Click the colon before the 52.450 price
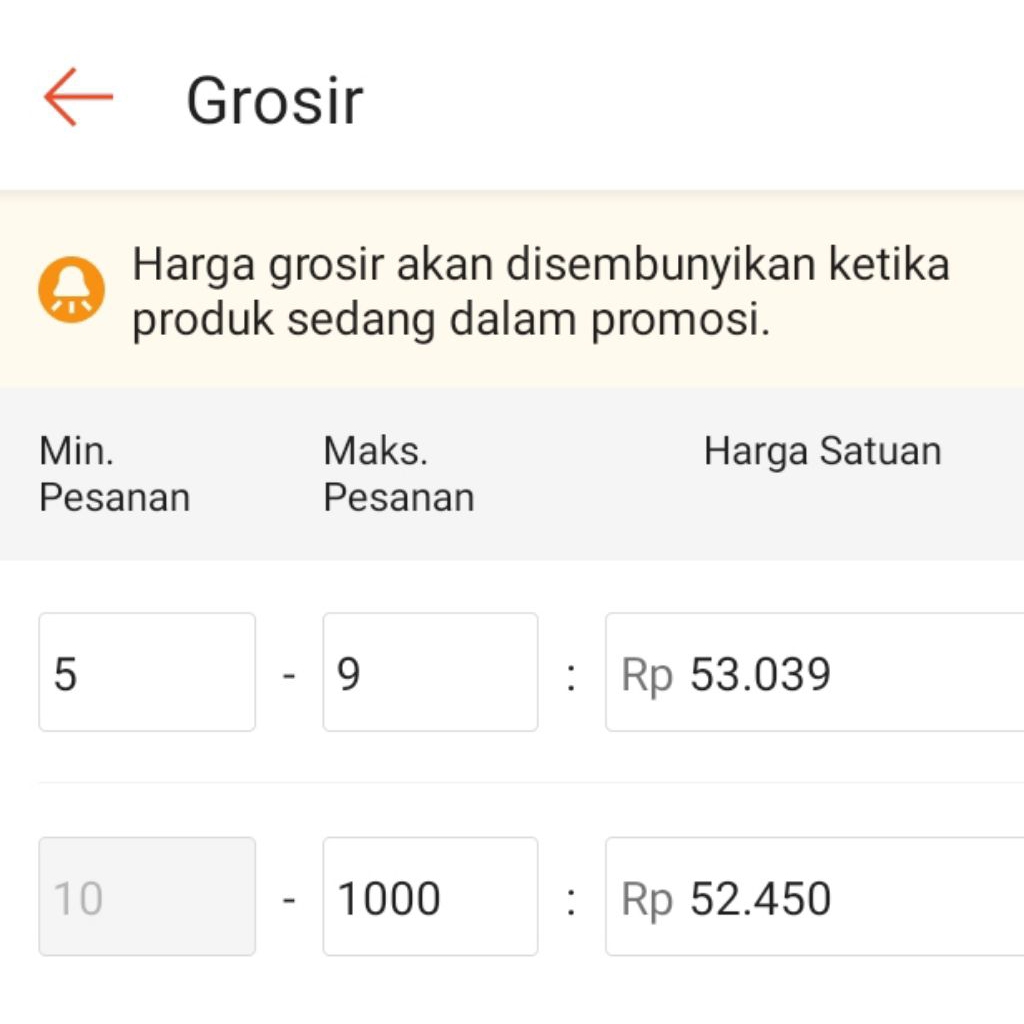1024x1024 pixels. [571, 900]
